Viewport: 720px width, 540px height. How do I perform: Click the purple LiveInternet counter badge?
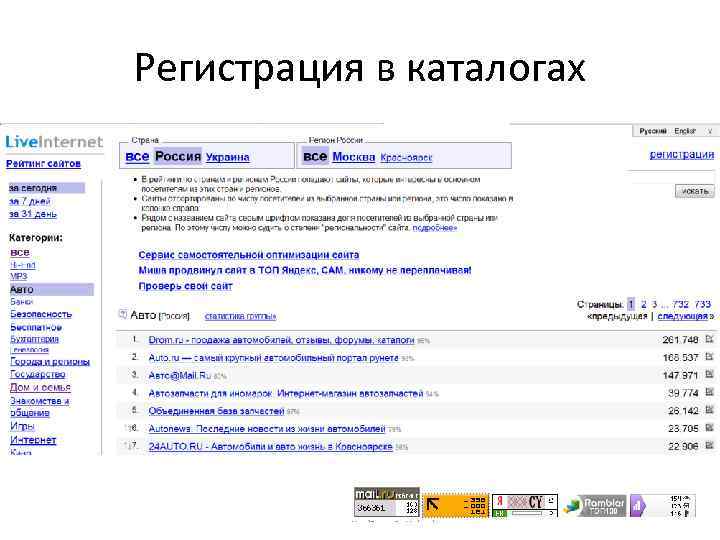[x=663, y=506]
